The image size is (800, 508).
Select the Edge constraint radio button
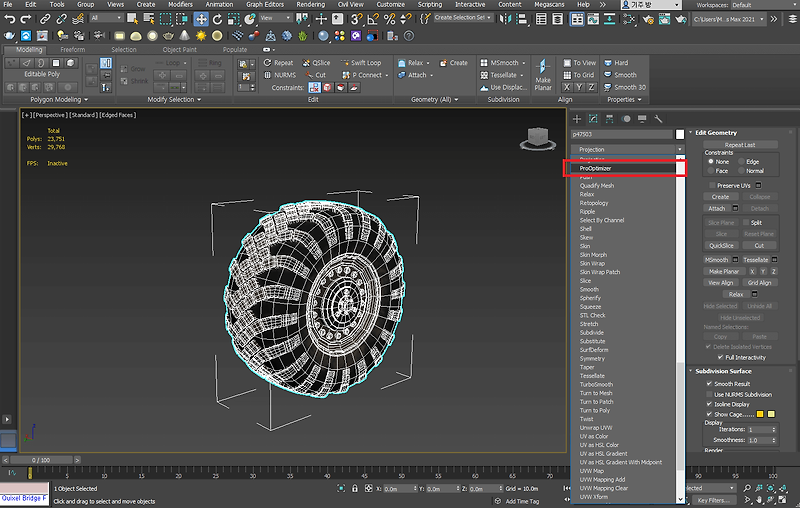(x=743, y=161)
